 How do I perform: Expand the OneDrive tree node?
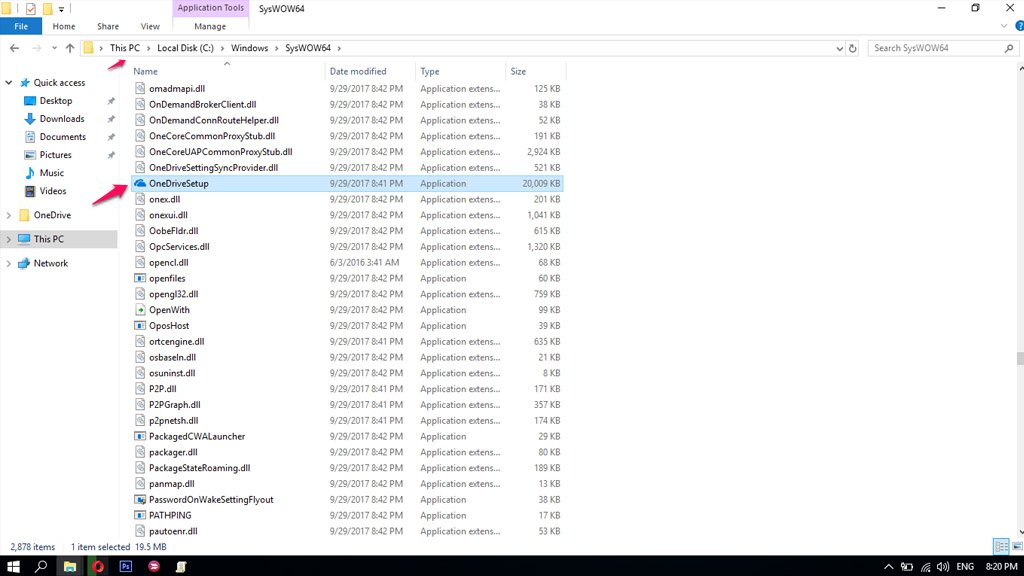pos(8,215)
